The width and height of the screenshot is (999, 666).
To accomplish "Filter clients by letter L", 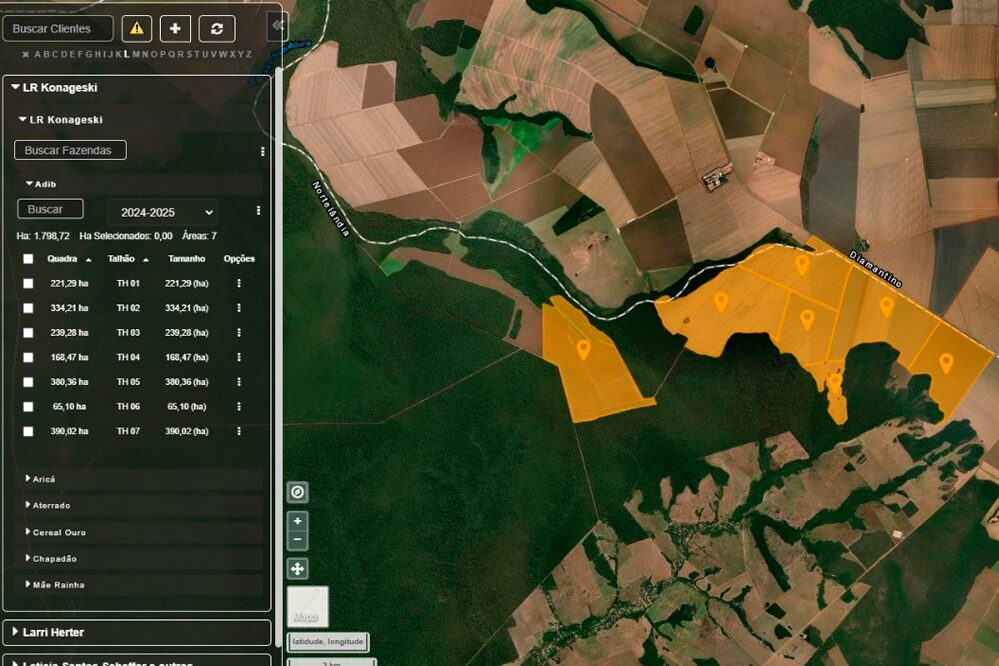I will pos(127,54).
